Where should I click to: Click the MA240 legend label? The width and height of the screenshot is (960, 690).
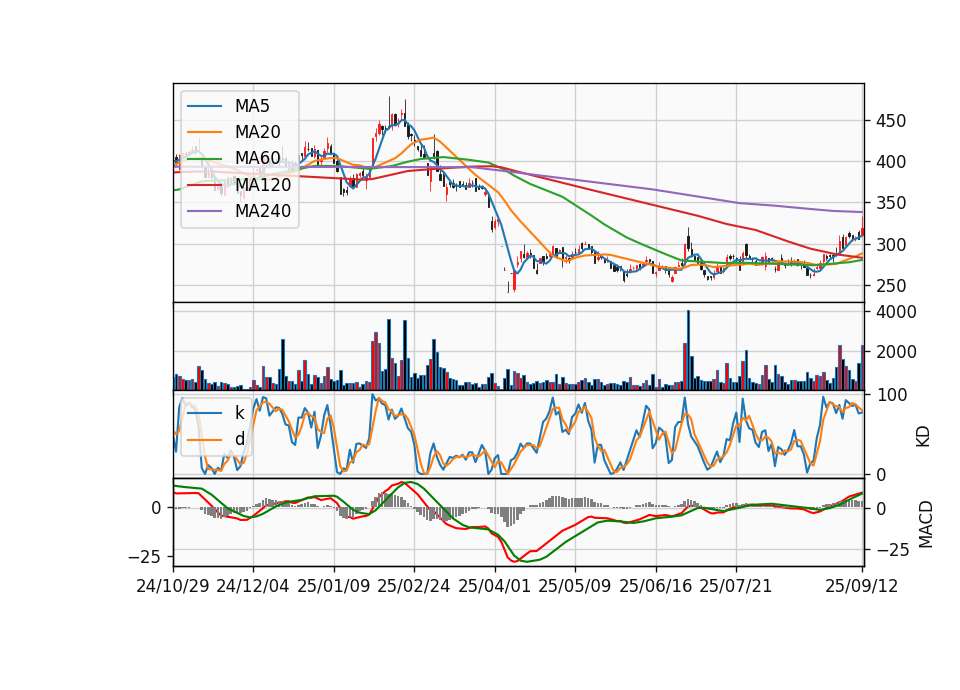[263, 211]
